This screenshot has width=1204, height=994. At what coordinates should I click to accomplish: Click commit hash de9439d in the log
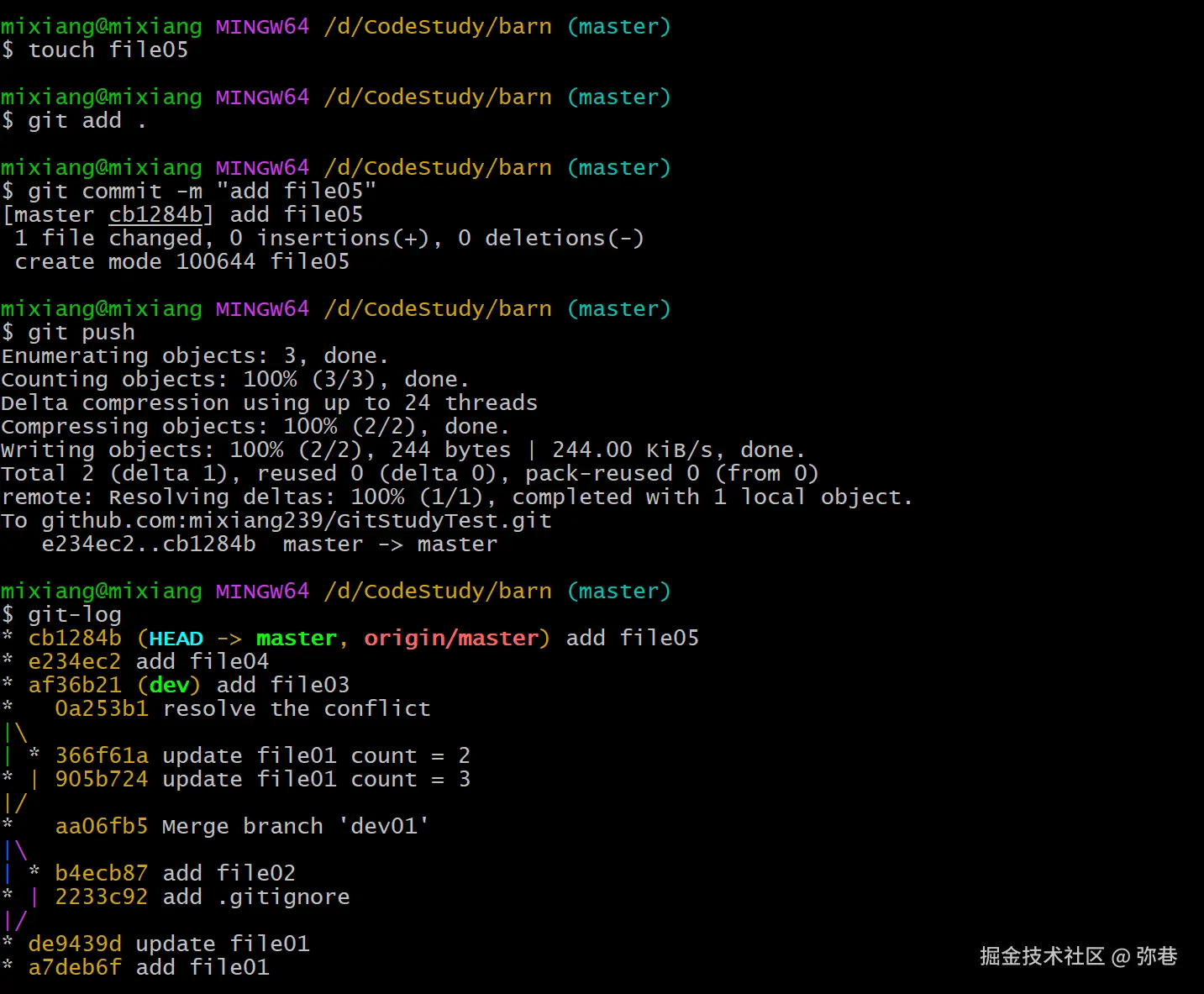pos(75,944)
